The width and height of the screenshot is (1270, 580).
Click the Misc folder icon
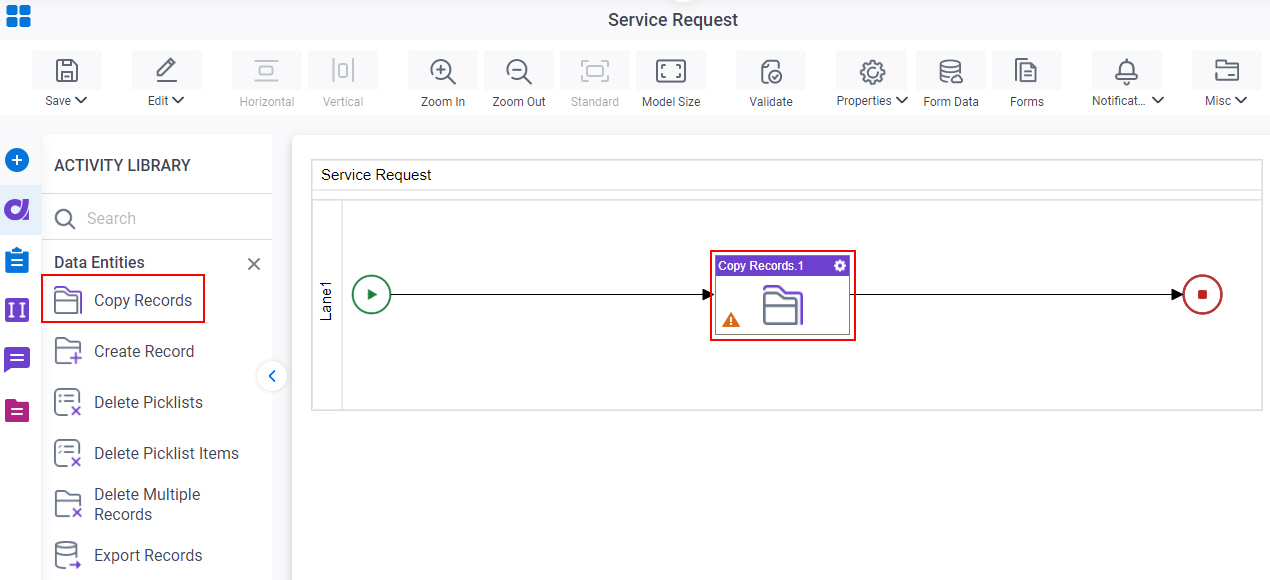tap(1227, 70)
